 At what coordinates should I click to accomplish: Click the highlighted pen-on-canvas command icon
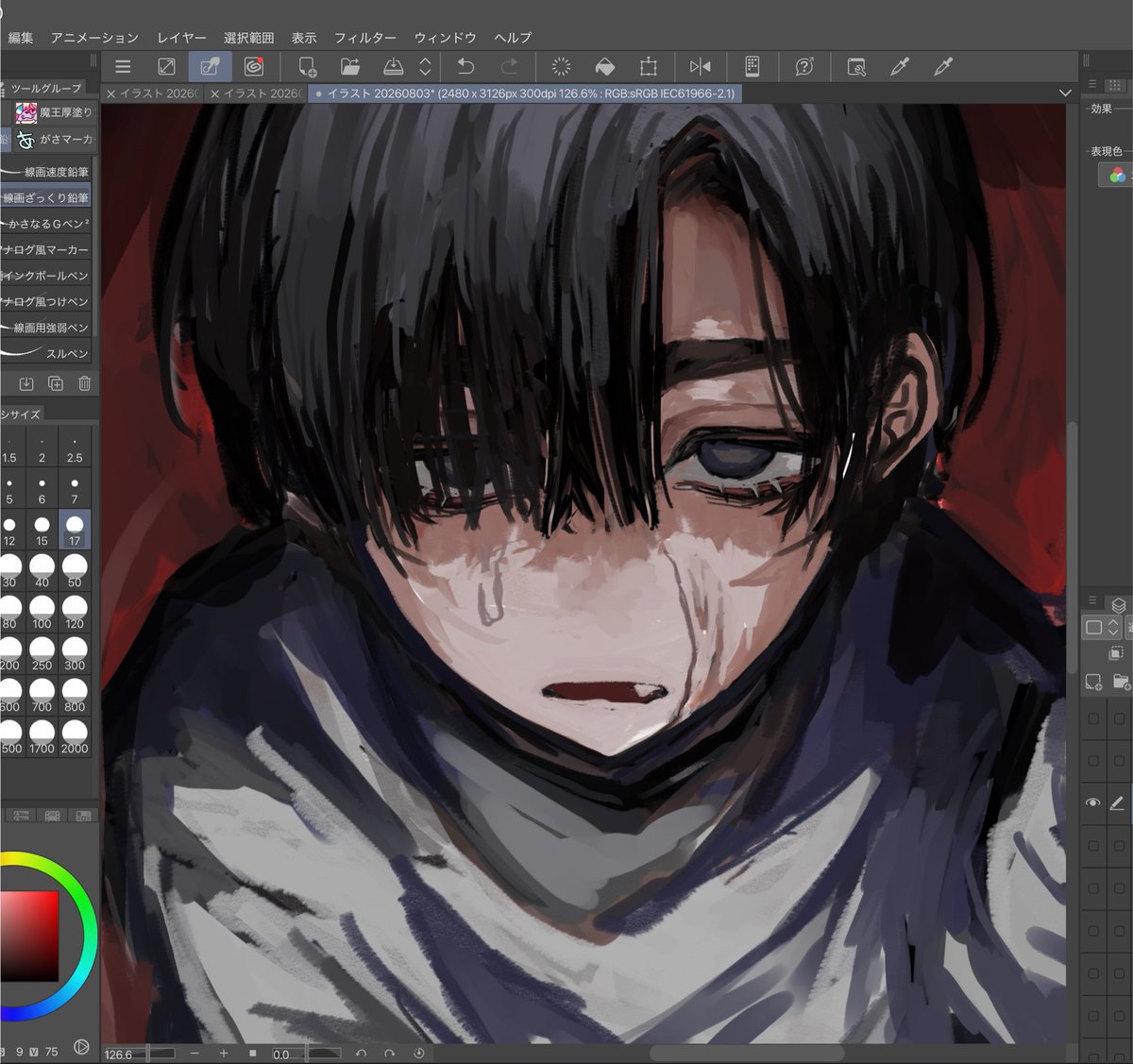tap(210, 67)
